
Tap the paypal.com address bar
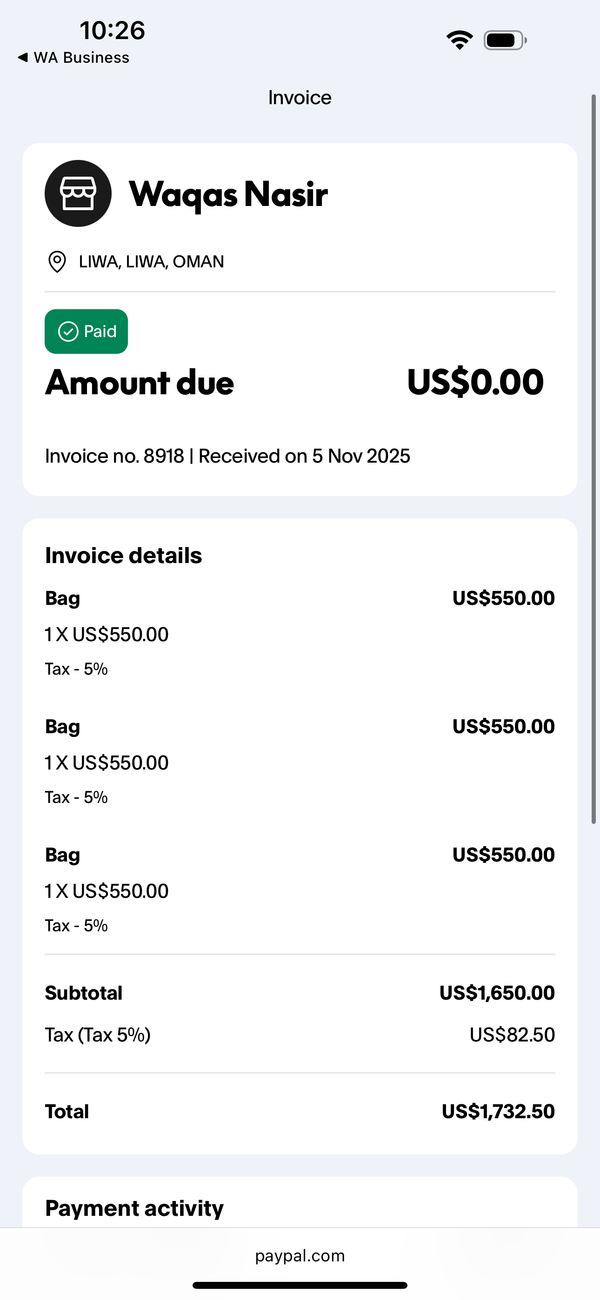(300, 1256)
